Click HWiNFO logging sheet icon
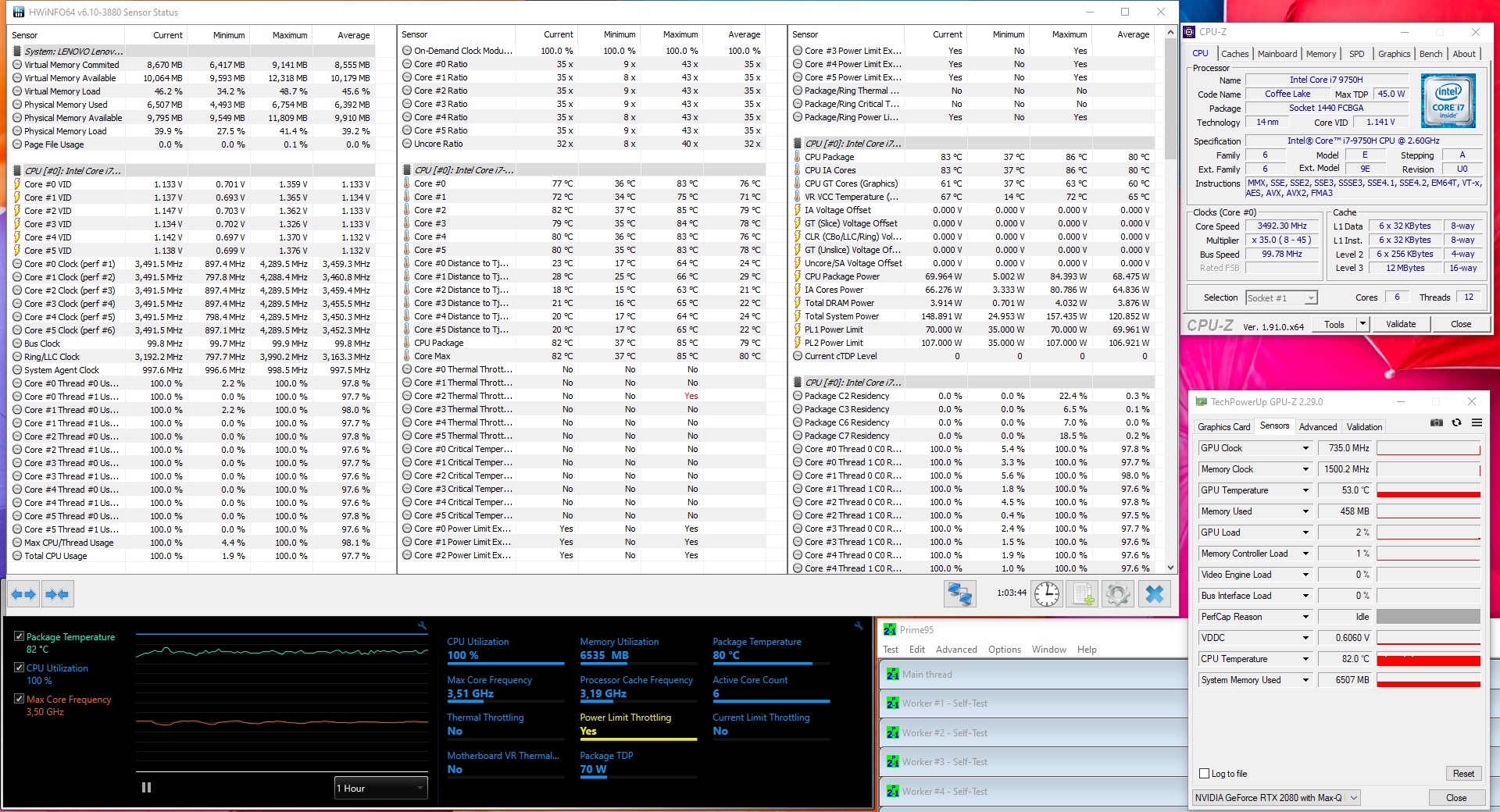This screenshot has height=812, width=1500. [1083, 594]
